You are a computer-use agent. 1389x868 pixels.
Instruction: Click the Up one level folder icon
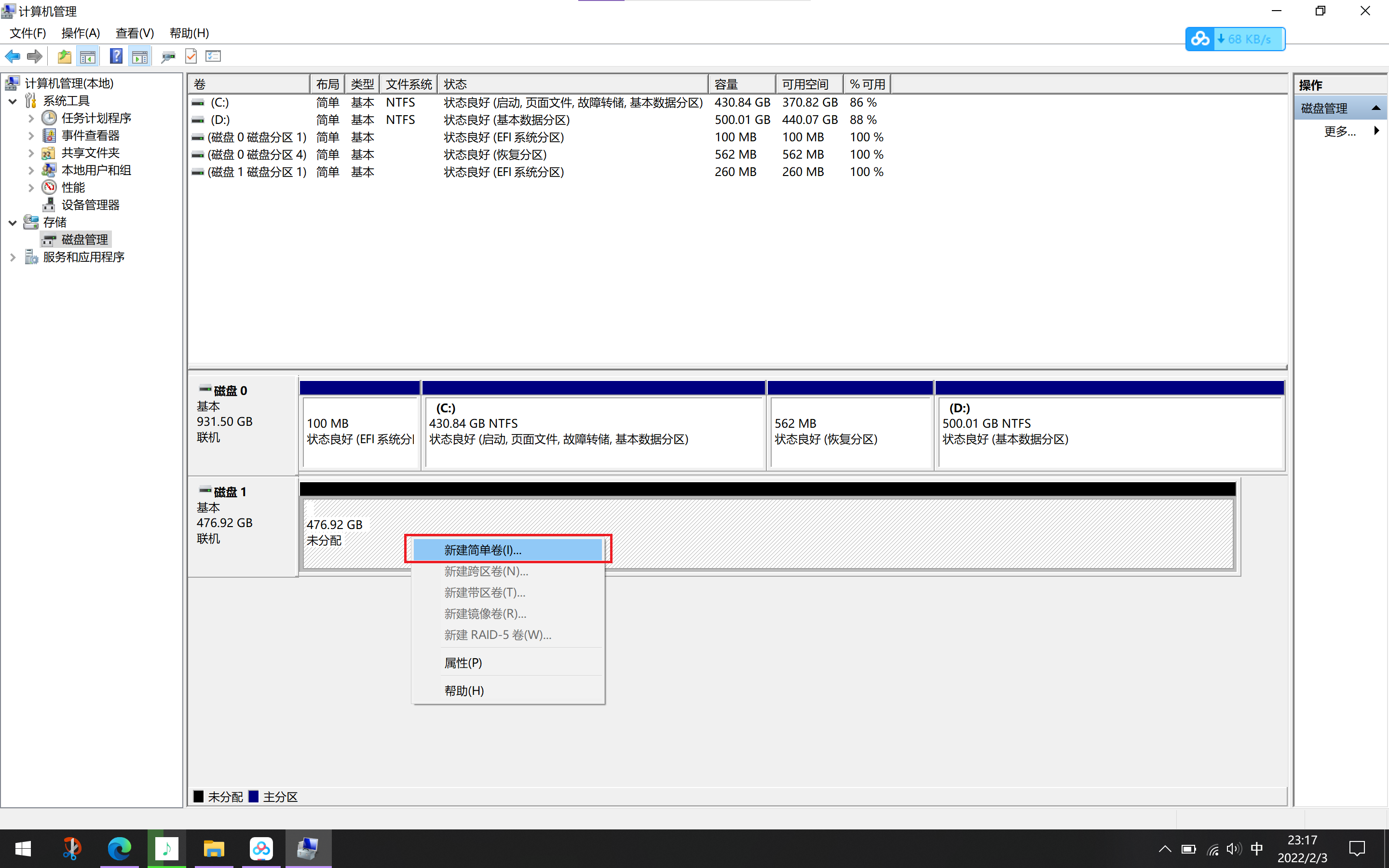(x=64, y=56)
